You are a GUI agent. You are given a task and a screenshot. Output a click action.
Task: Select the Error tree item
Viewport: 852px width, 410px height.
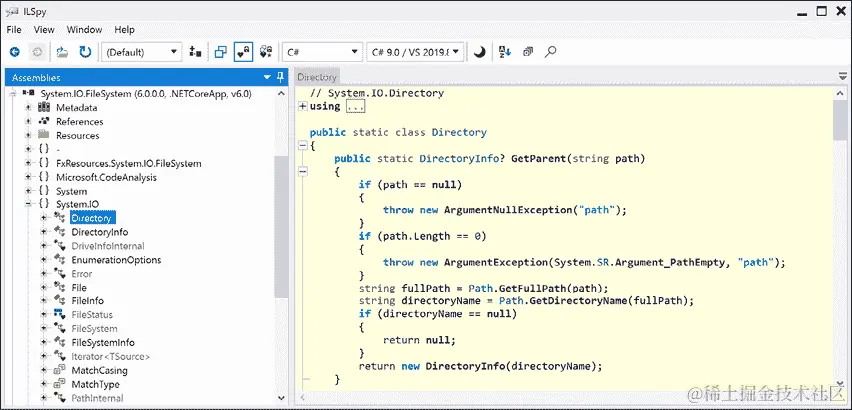coord(82,274)
